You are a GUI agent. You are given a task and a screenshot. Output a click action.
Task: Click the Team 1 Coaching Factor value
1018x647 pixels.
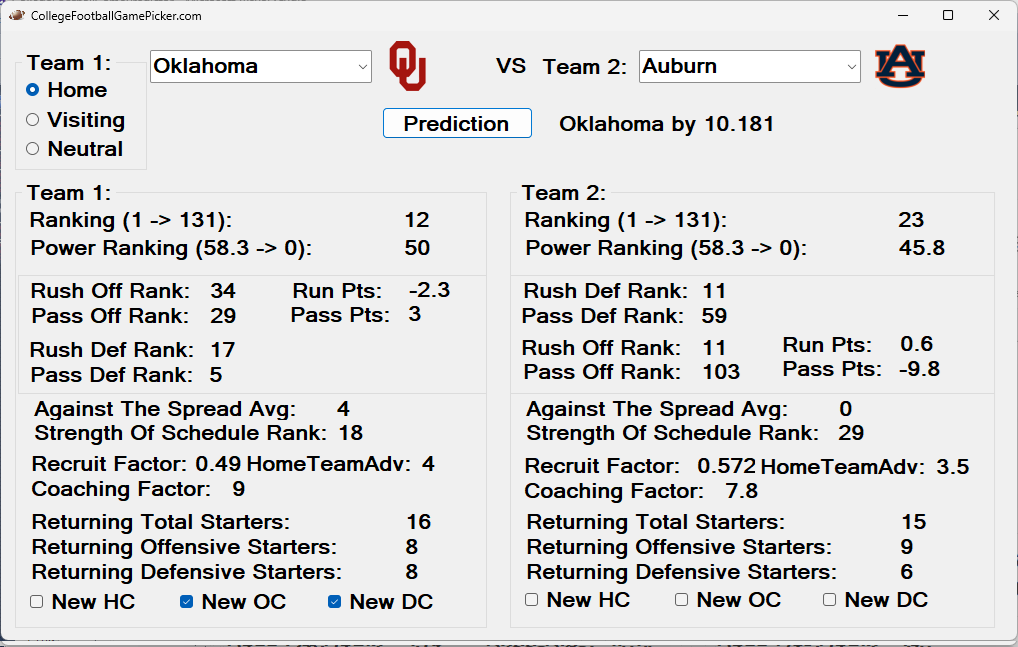[x=239, y=489]
